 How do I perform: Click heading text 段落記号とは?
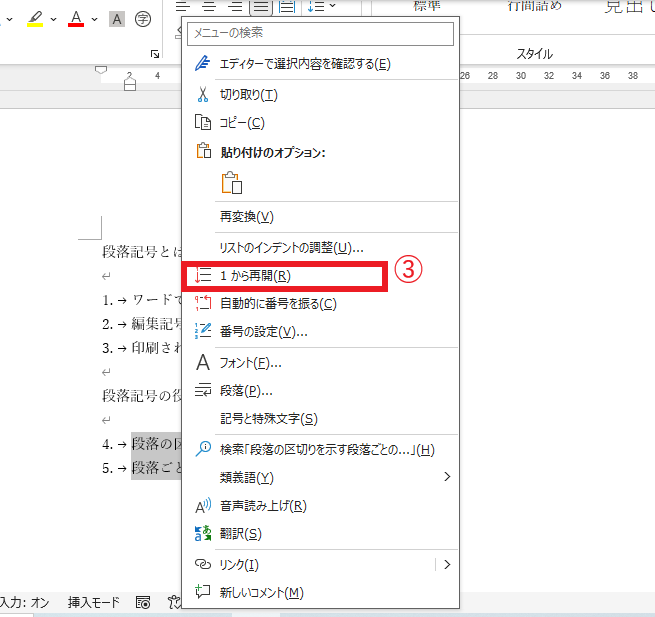[142, 251]
